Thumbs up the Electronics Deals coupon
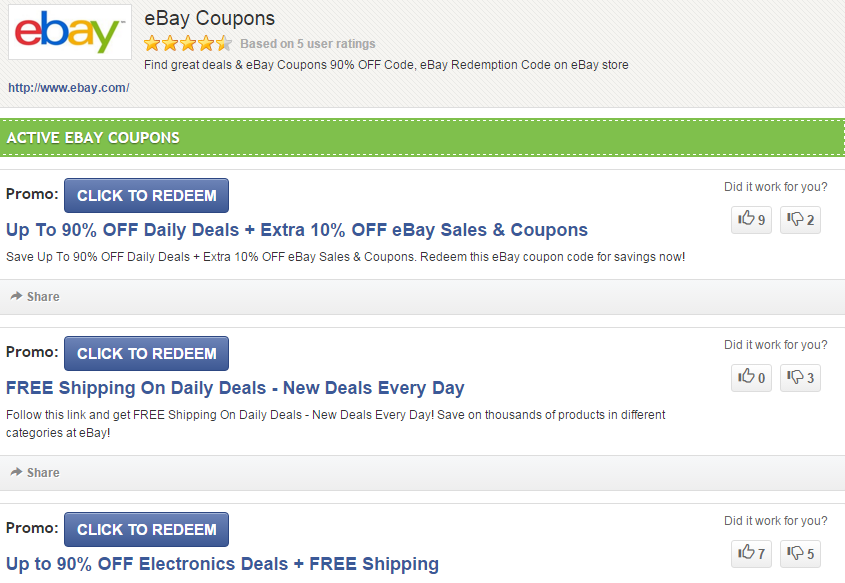845x583 pixels. coord(751,552)
